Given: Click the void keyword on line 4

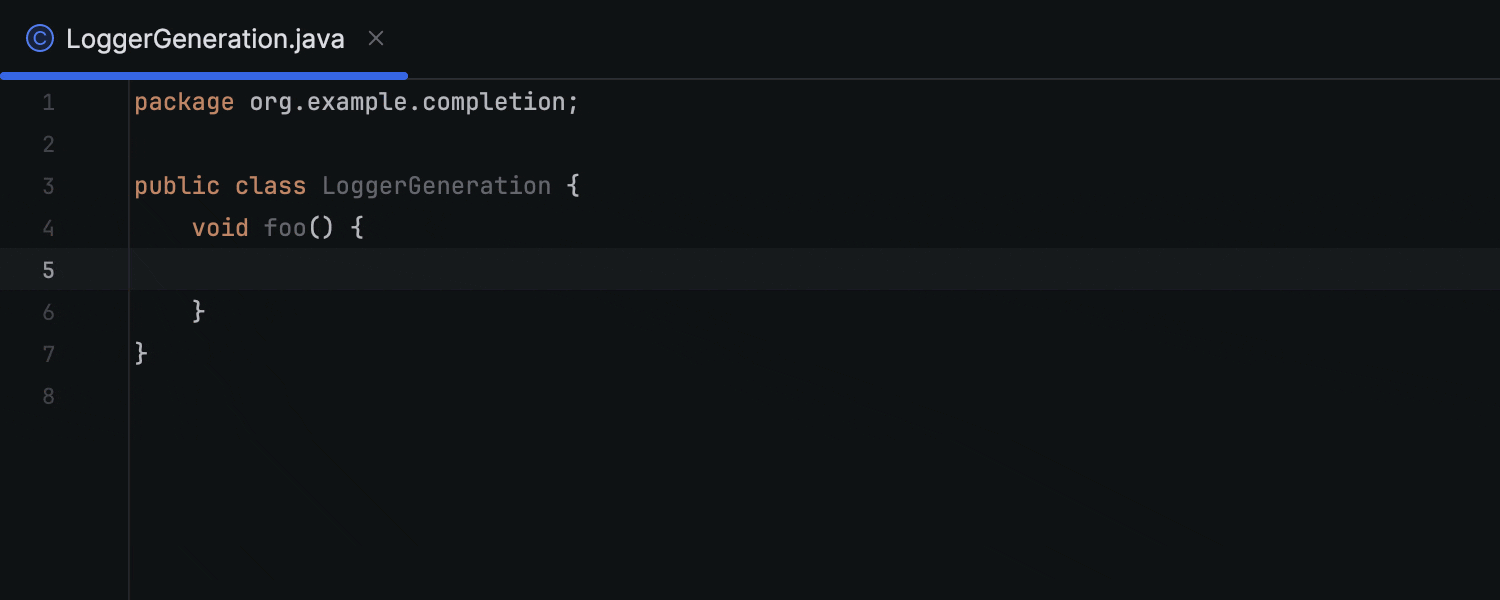Looking at the screenshot, I should click(x=220, y=227).
